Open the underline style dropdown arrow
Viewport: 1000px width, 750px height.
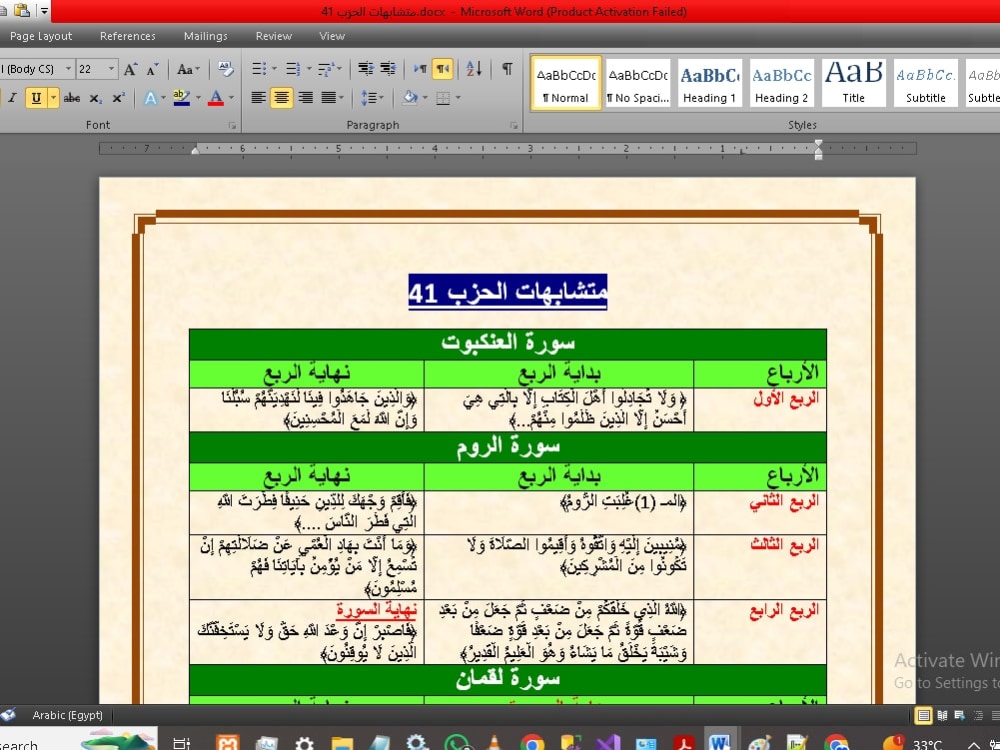tap(53, 98)
